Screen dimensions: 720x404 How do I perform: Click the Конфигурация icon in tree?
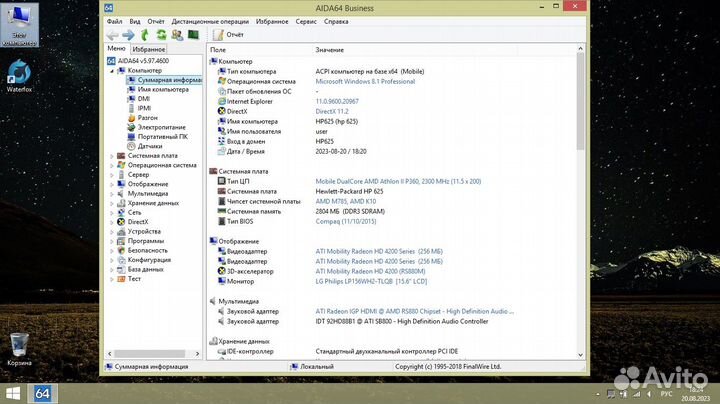coord(121,260)
